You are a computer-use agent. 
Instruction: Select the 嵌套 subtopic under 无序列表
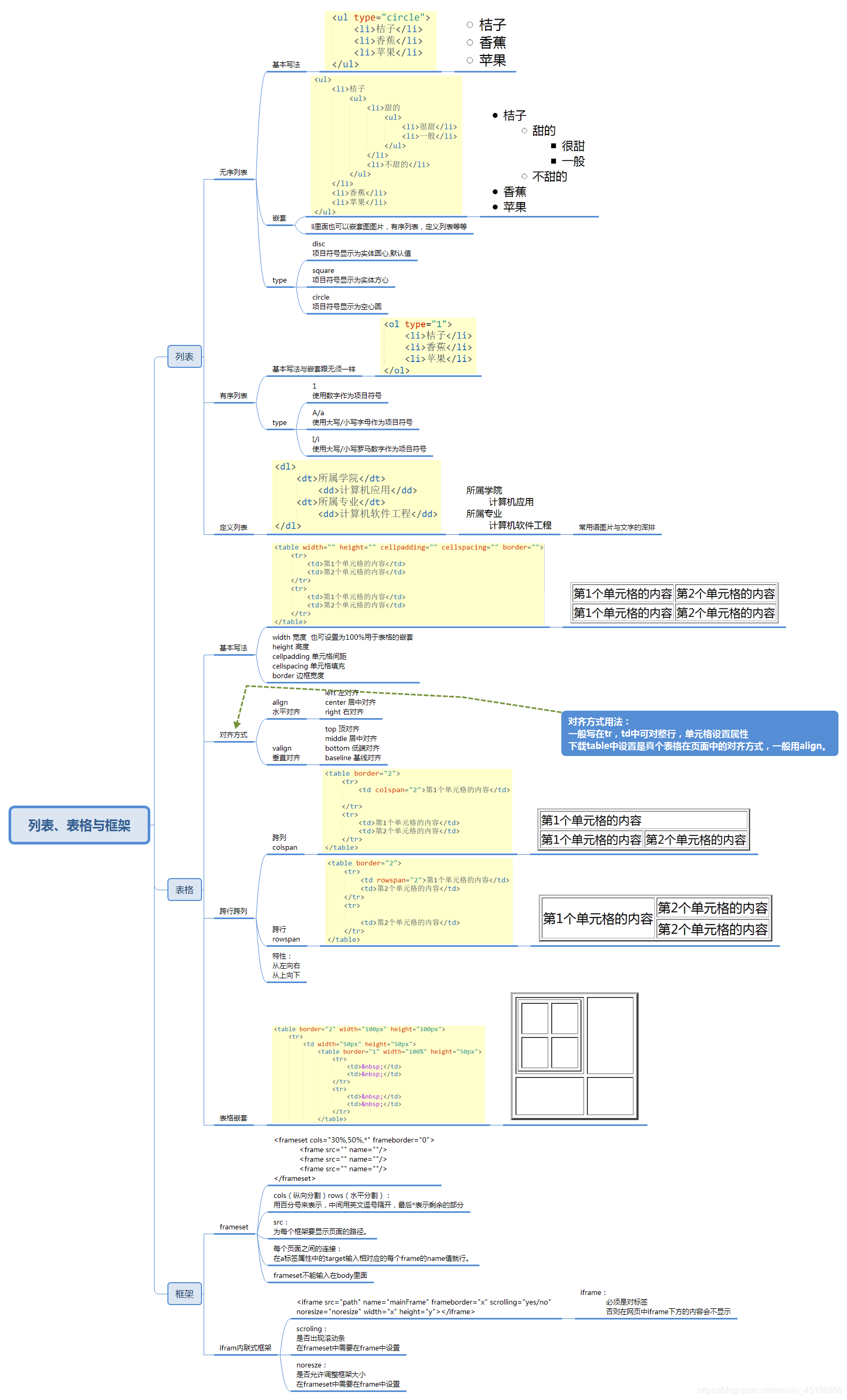point(279,218)
